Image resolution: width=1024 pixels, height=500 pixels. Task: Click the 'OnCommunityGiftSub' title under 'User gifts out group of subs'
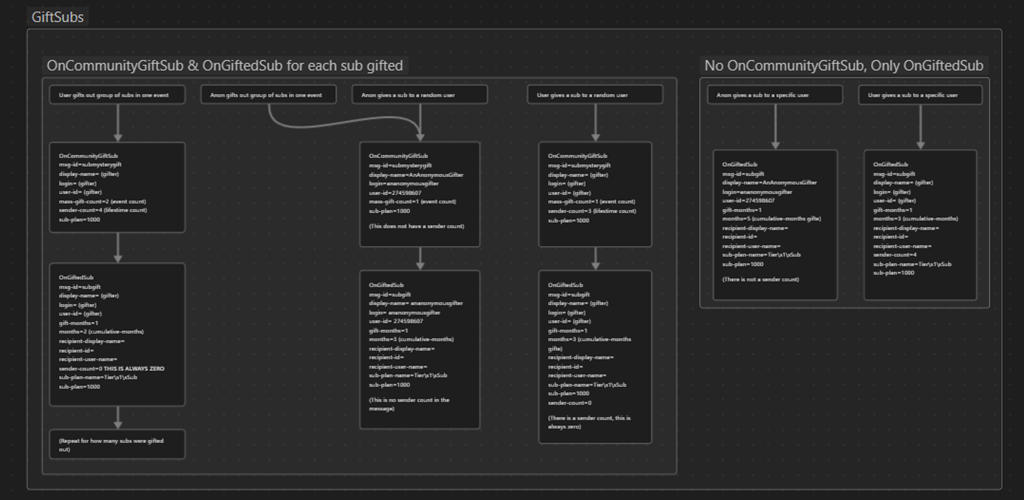coord(88,156)
